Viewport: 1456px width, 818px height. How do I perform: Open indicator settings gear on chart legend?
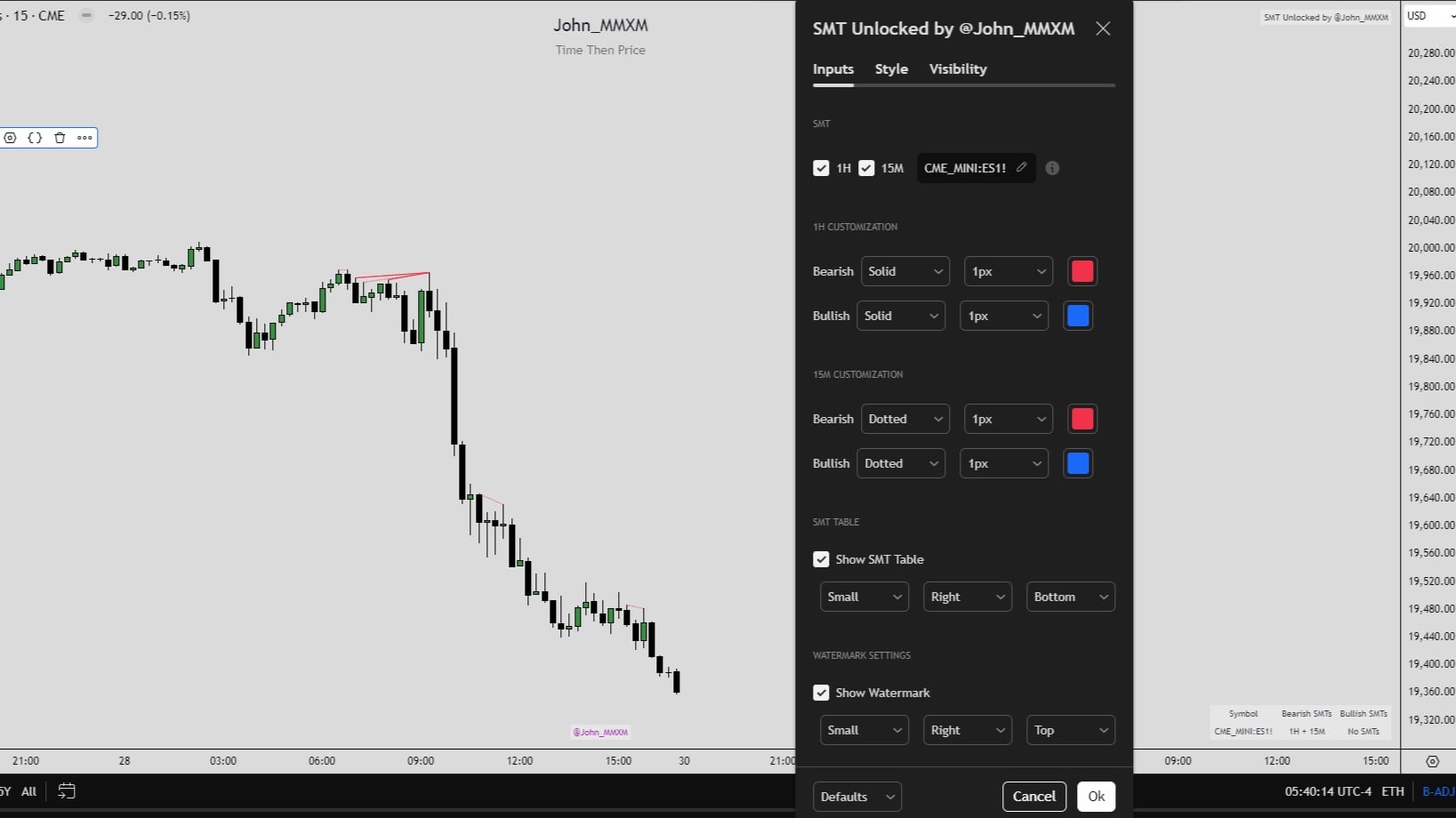click(x=11, y=138)
